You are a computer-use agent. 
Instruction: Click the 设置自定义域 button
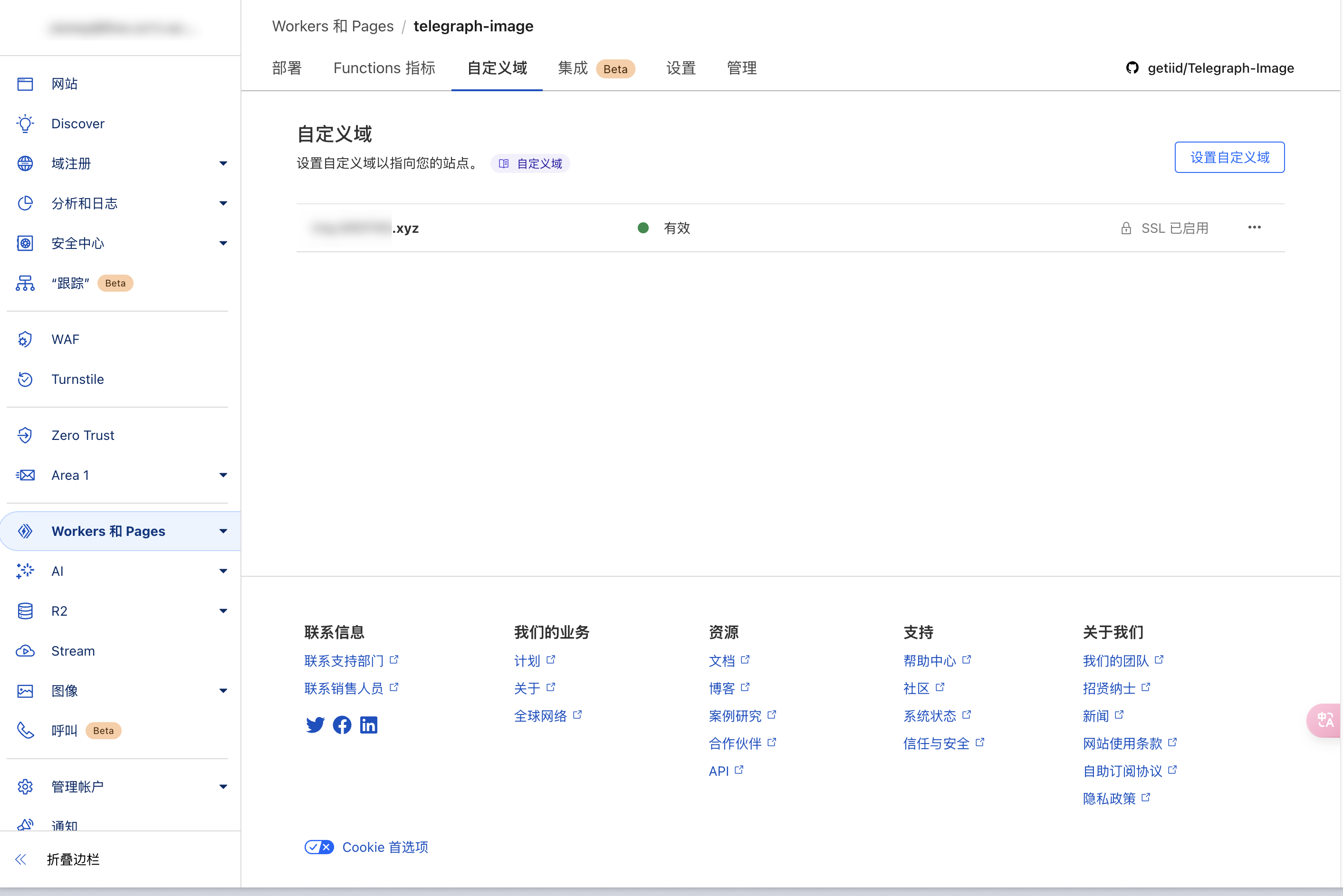coord(1228,157)
